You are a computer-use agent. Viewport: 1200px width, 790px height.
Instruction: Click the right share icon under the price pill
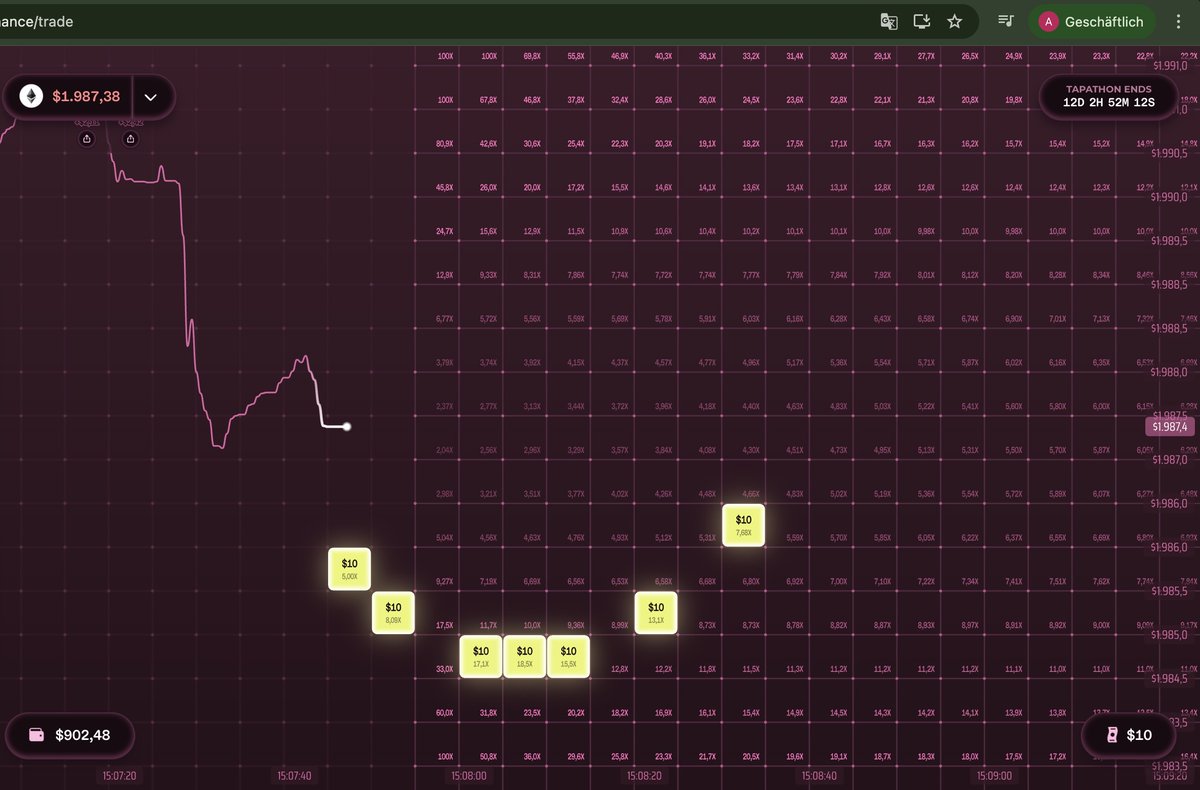tap(130, 139)
